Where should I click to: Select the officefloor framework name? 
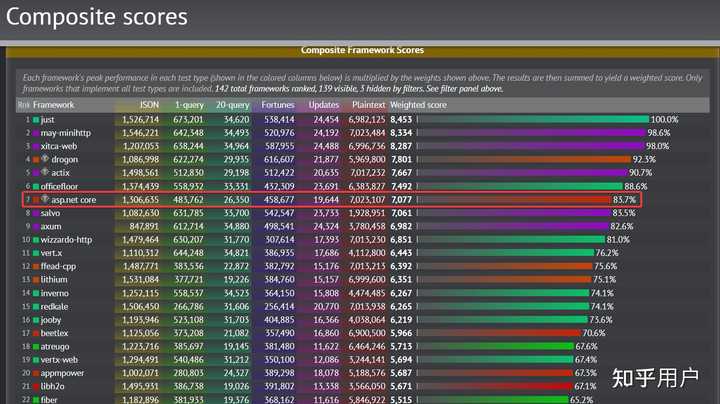[x=59, y=186]
